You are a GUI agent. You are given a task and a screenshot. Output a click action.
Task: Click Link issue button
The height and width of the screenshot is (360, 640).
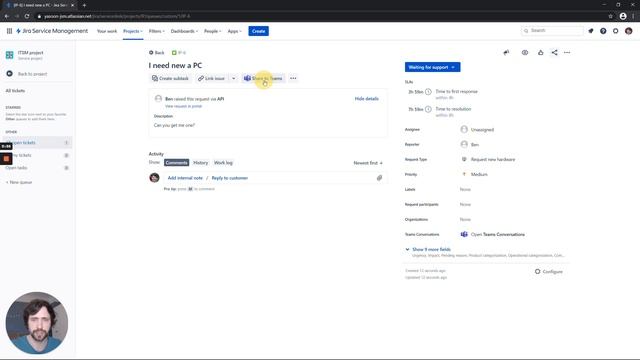(x=211, y=78)
